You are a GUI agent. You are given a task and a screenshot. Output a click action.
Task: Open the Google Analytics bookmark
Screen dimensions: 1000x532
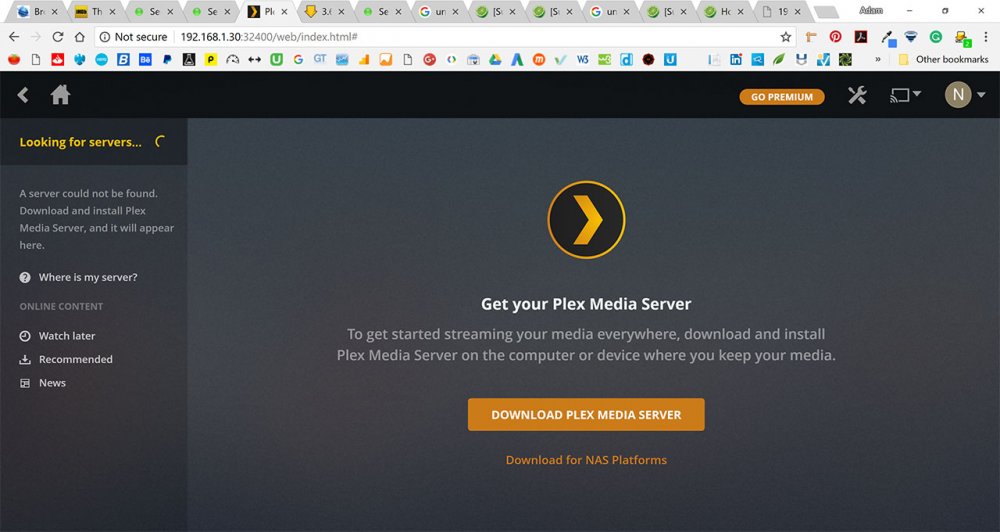pyautogui.click(x=364, y=59)
